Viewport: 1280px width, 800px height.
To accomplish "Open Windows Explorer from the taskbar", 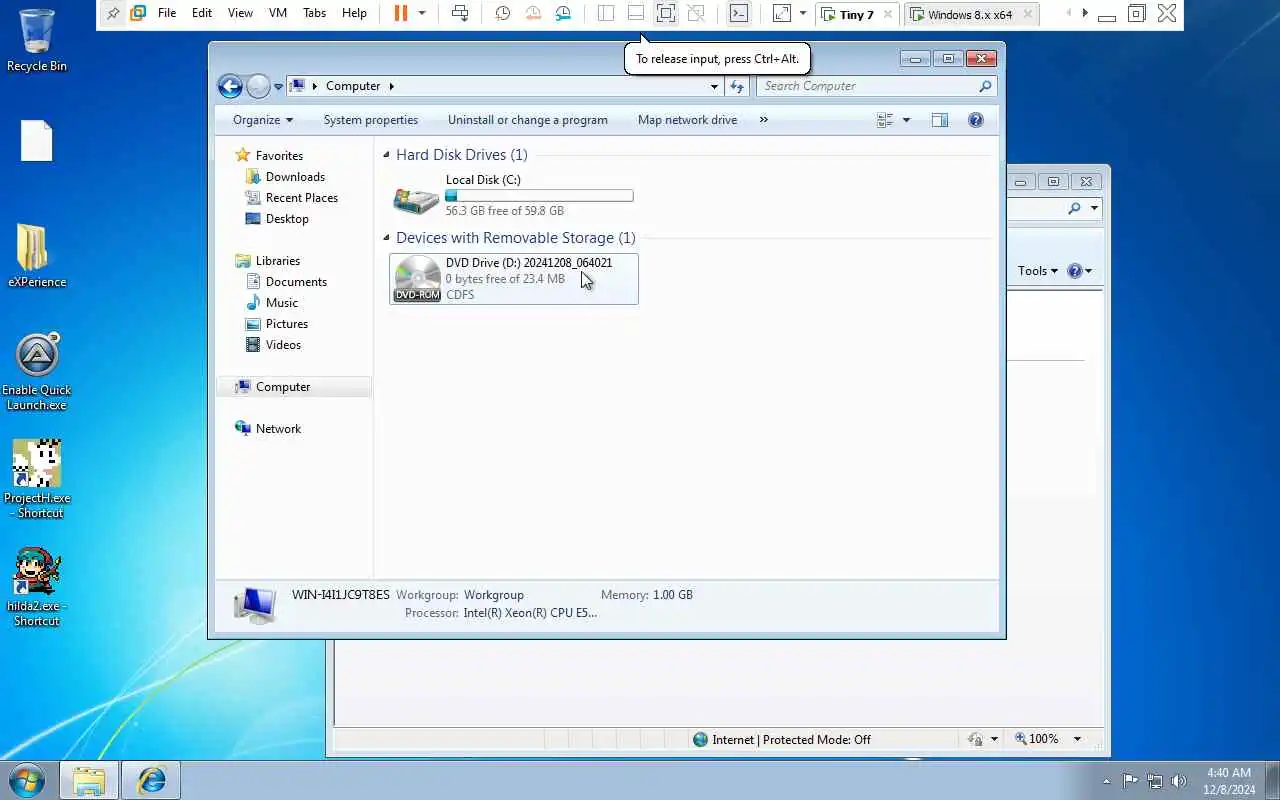I will [x=89, y=779].
